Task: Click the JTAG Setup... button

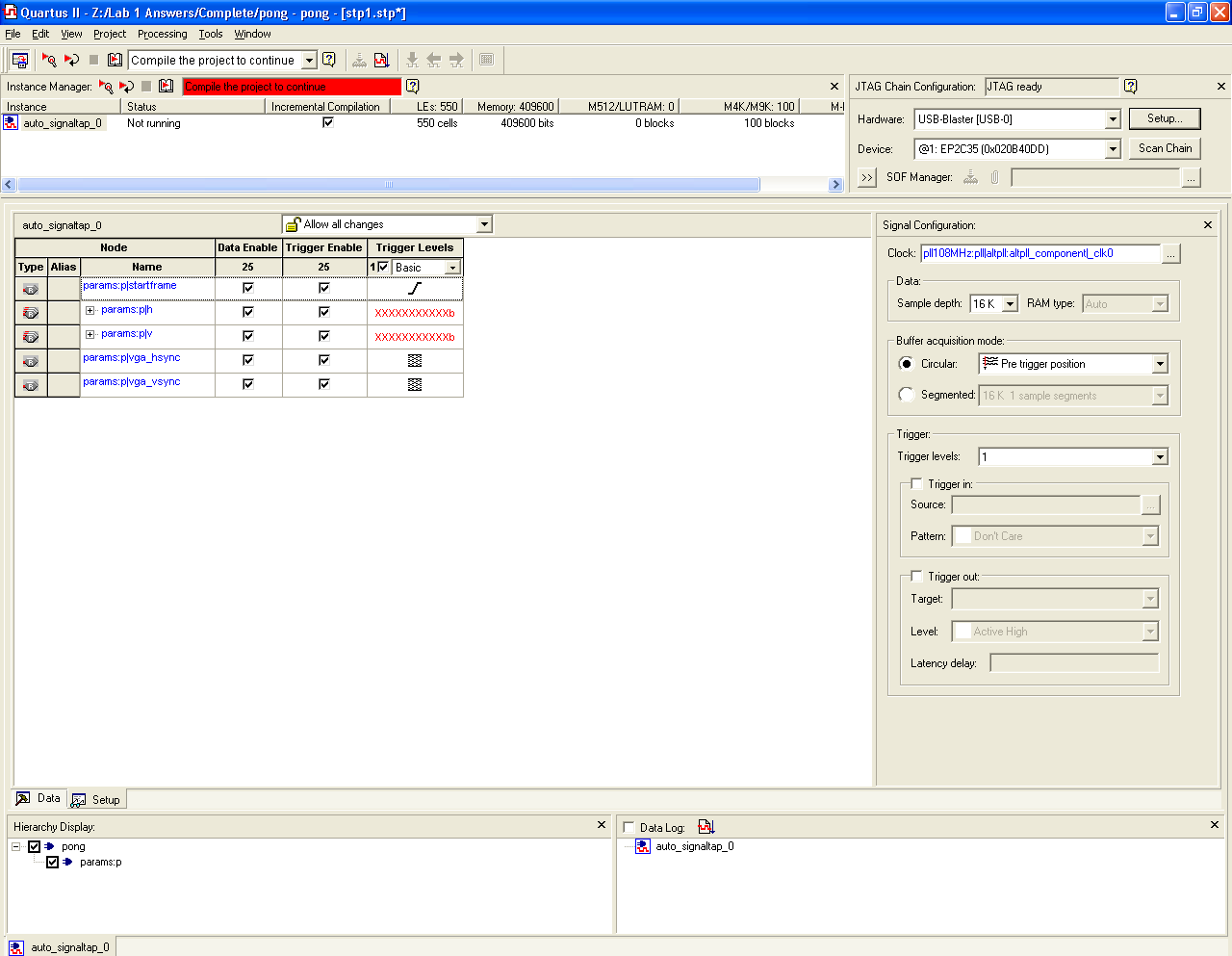Action: pyautogui.click(x=1165, y=118)
